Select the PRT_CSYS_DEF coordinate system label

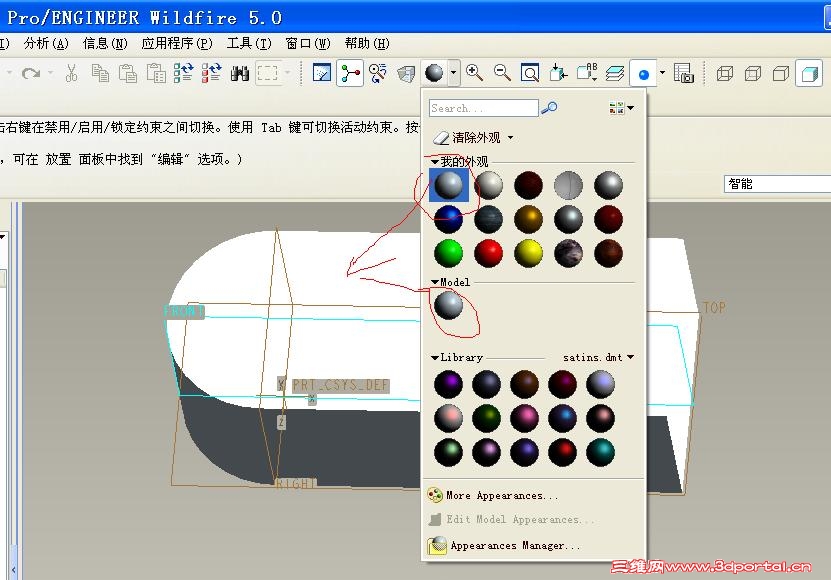click(341, 385)
